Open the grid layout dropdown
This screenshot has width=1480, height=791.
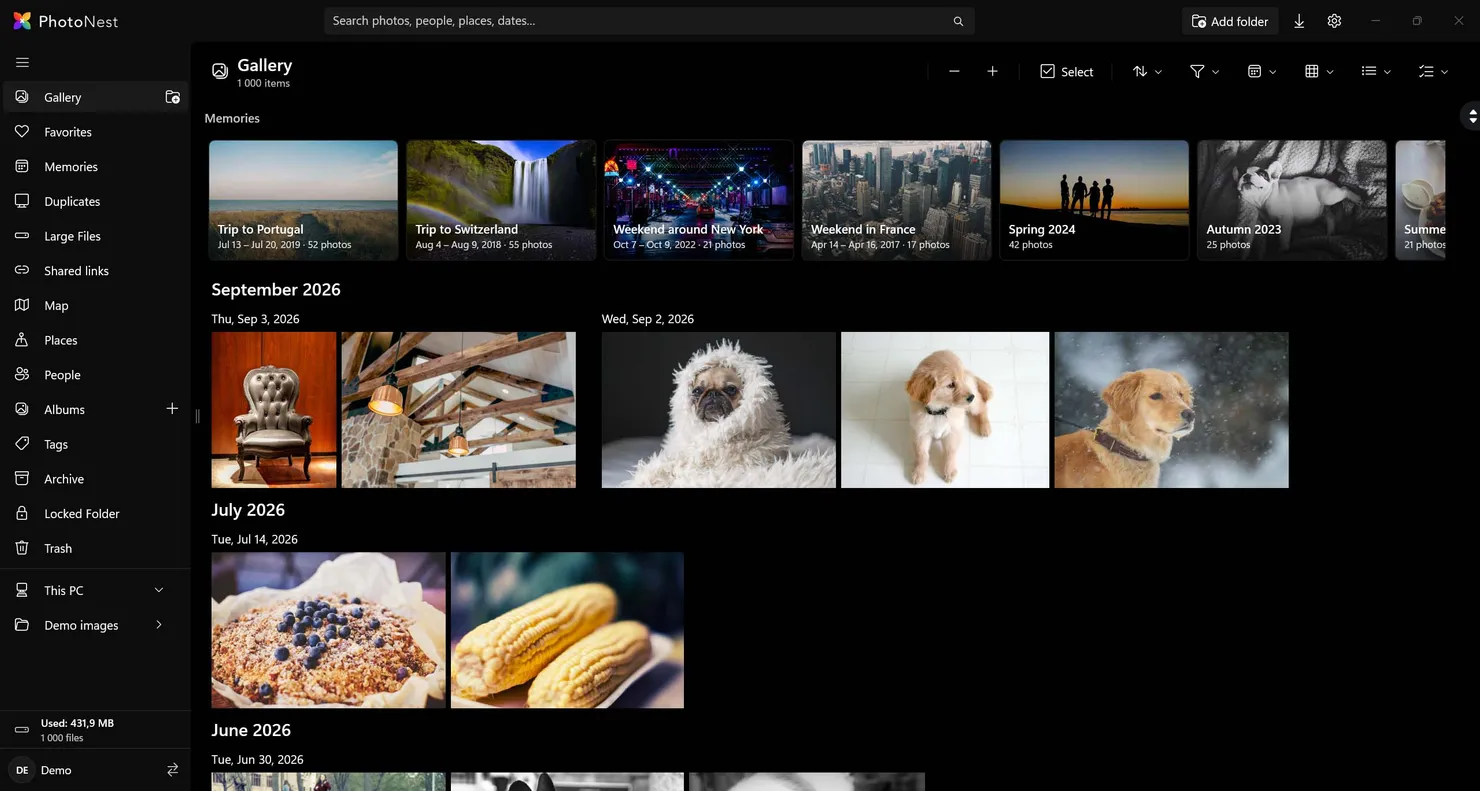pos(1319,71)
